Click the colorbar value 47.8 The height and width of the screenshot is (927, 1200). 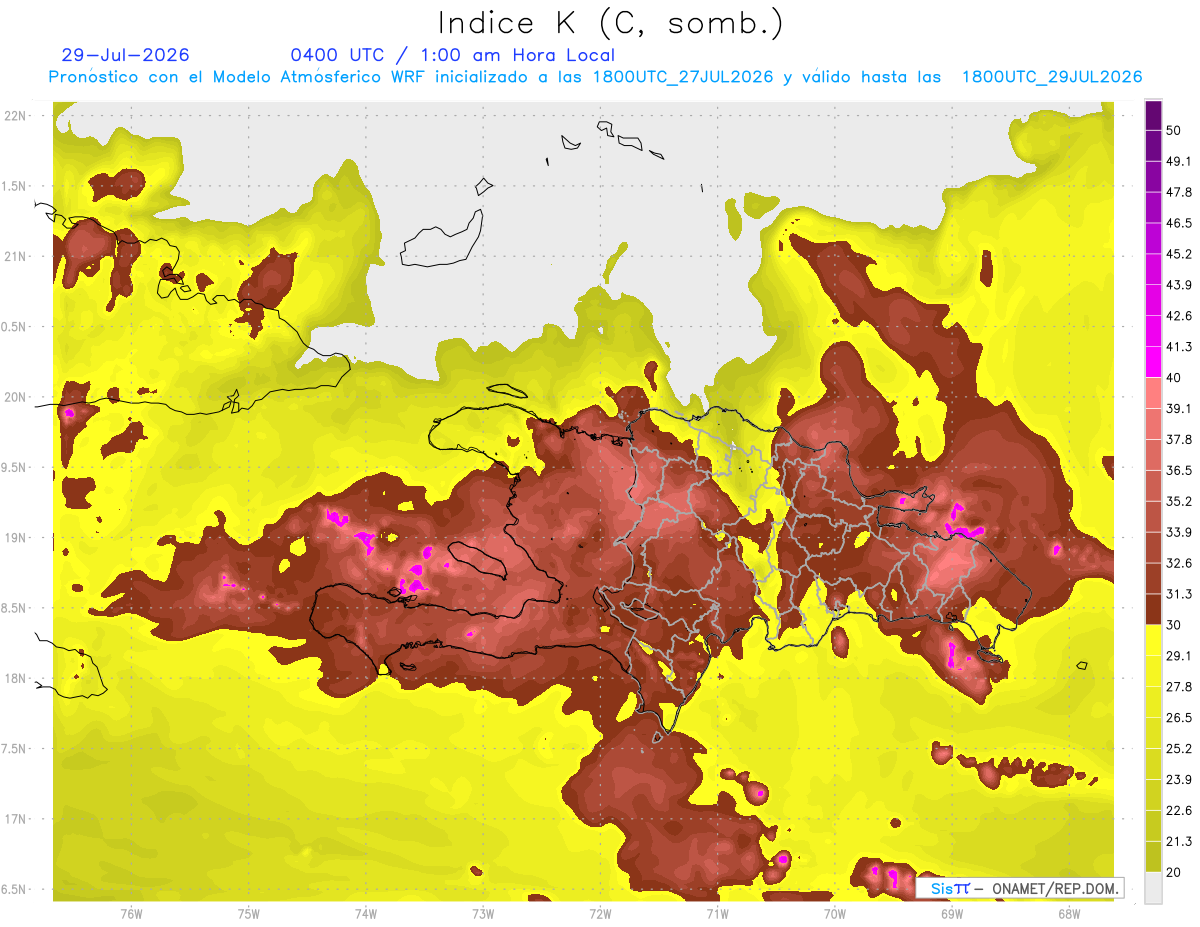point(1179,192)
